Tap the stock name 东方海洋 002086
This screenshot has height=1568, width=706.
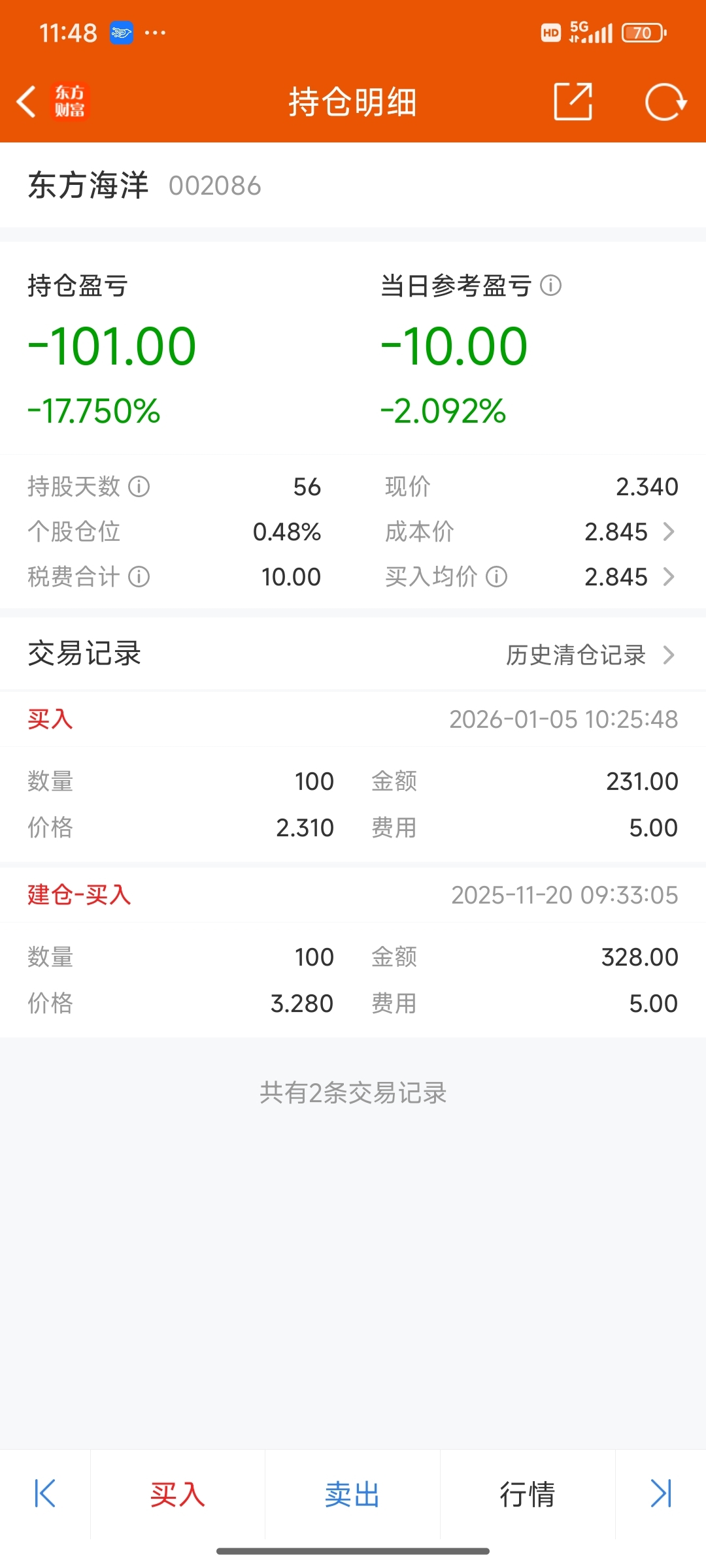point(144,186)
